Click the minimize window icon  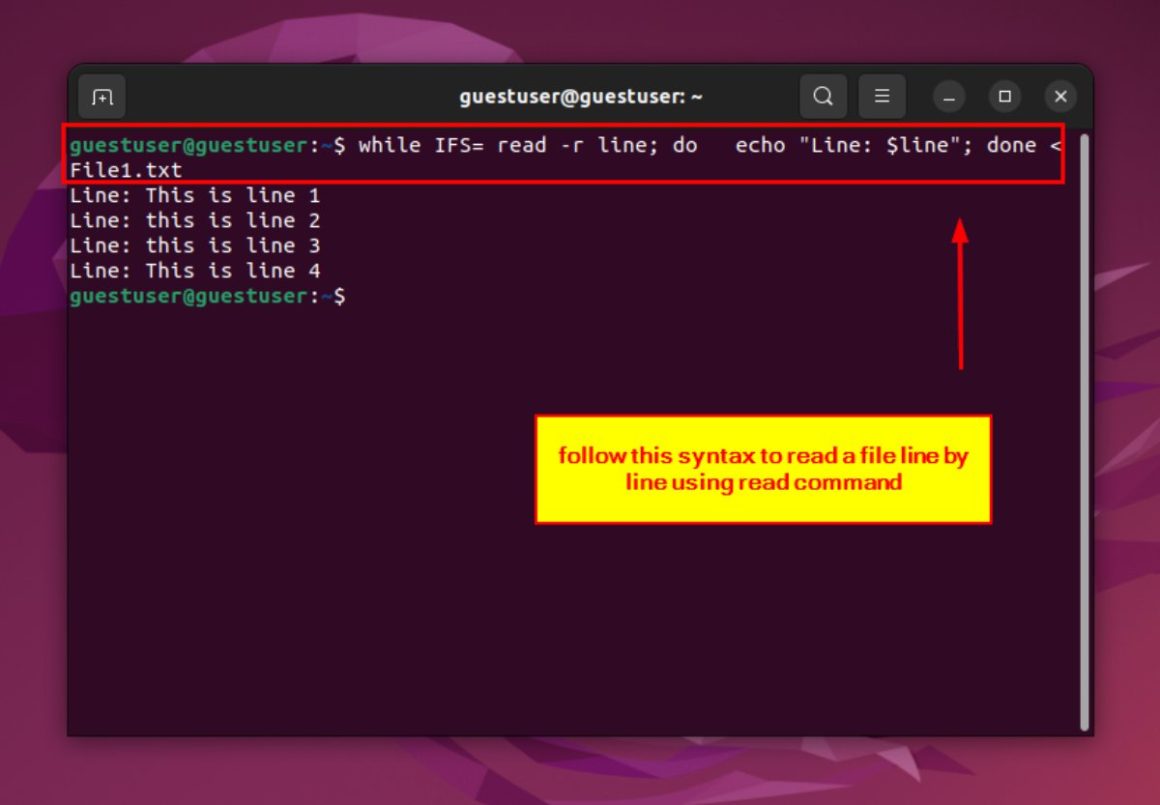pyautogui.click(x=947, y=96)
